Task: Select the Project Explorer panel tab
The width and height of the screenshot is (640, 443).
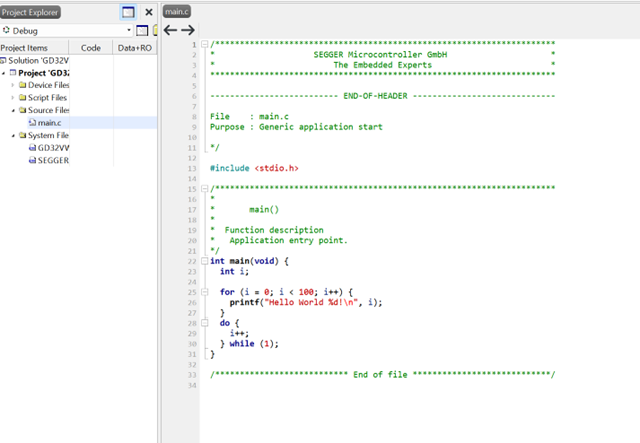Action: tap(30, 12)
